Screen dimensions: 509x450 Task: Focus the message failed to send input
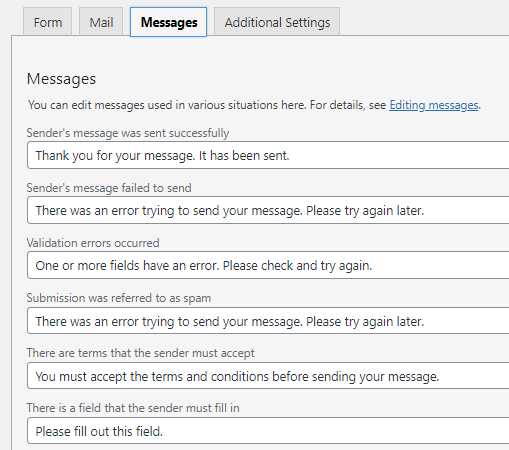pyautogui.click(x=268, y=210)
